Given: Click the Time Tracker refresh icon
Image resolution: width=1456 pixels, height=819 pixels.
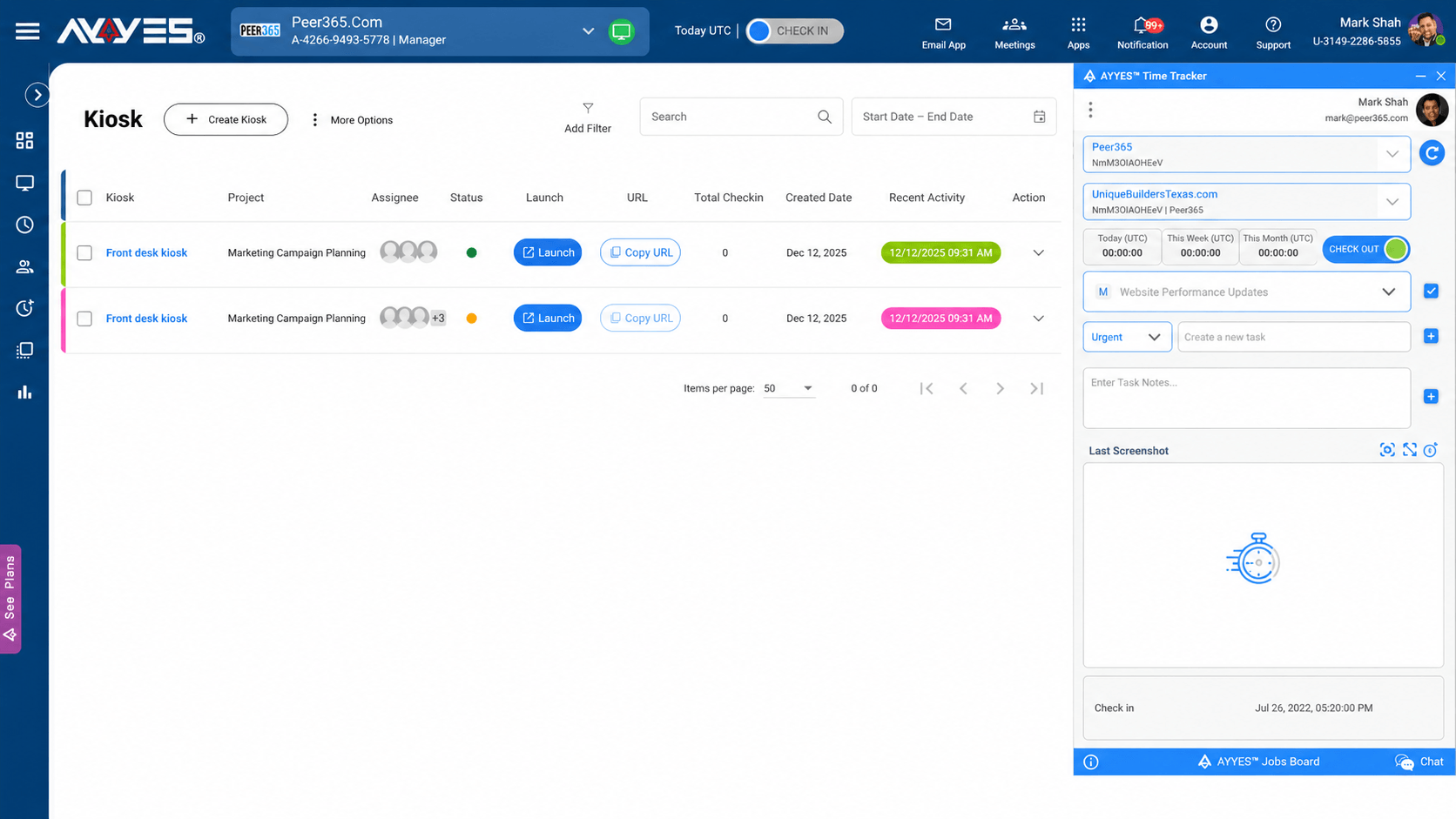Looking at the screenshot, I should 1432,153.
